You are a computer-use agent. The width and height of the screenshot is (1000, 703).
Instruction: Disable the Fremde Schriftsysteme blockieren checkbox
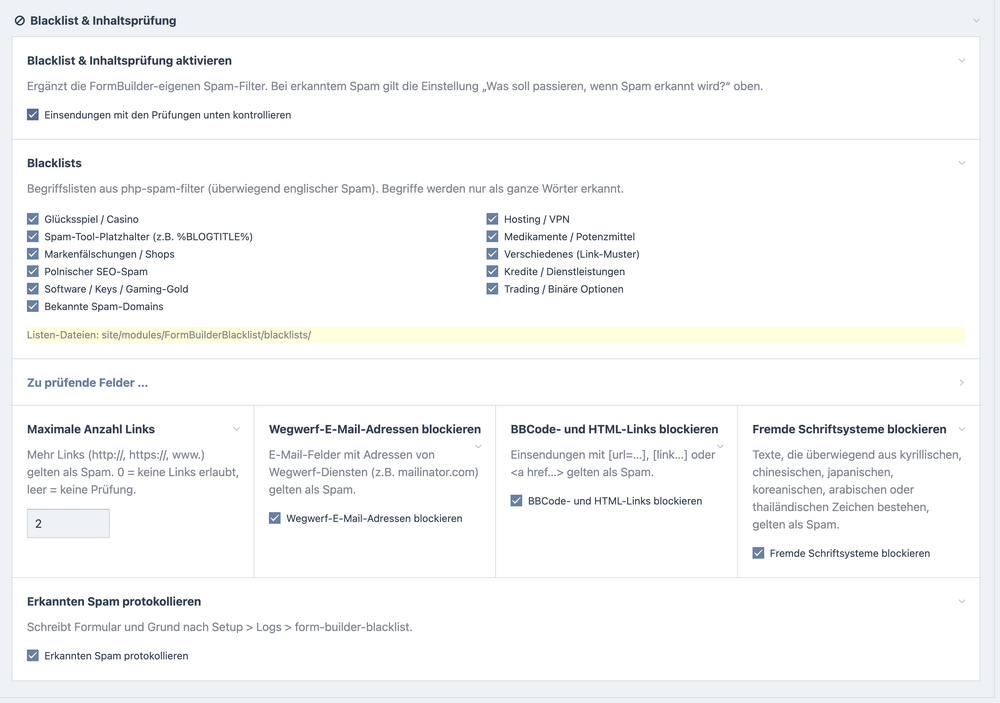(x=758, y=553)
